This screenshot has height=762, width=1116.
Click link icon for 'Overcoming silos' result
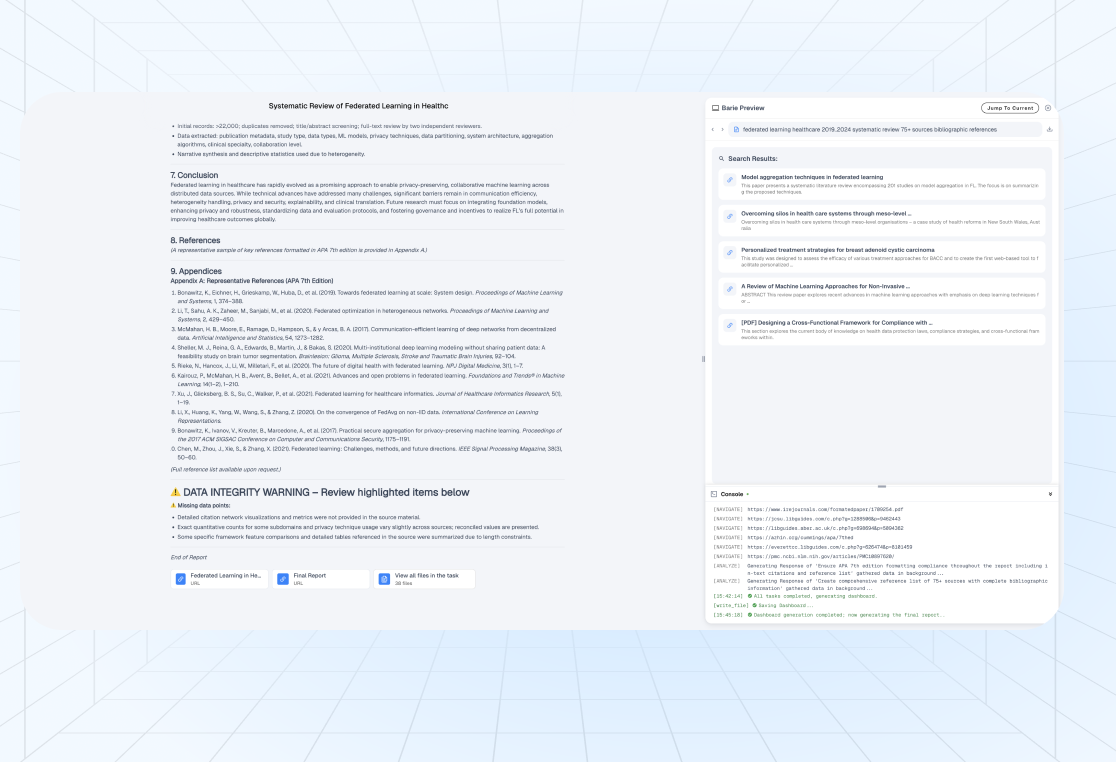730,217
